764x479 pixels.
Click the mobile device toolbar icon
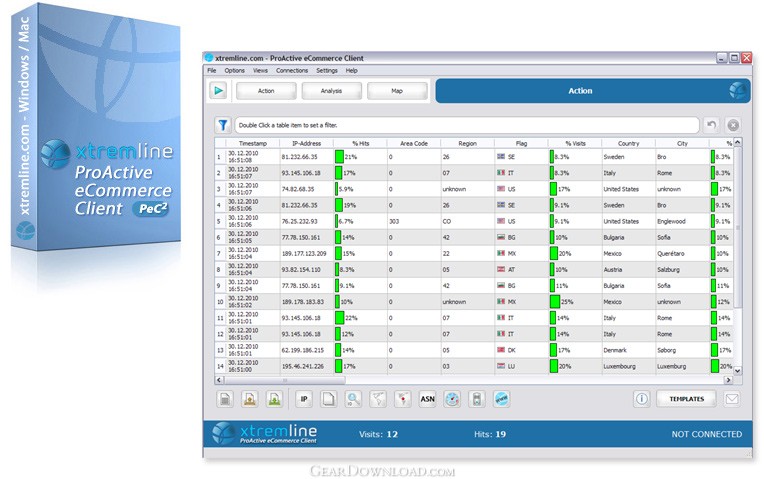click(x=477, y=399)
